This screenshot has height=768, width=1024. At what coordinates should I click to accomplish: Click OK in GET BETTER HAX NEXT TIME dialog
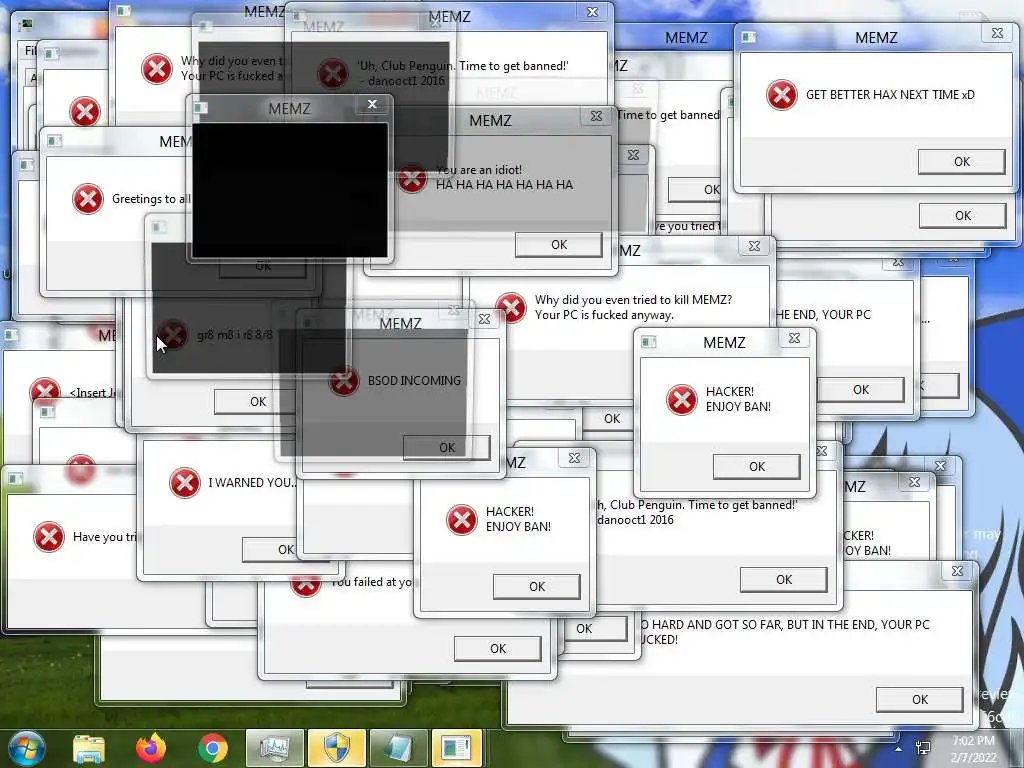(x=961, y=161)
